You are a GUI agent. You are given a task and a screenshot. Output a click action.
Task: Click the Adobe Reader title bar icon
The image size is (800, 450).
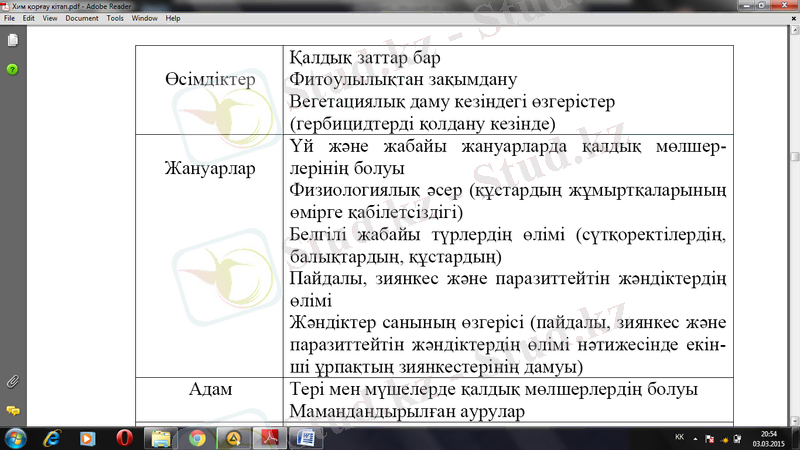(x=5, y=6)
